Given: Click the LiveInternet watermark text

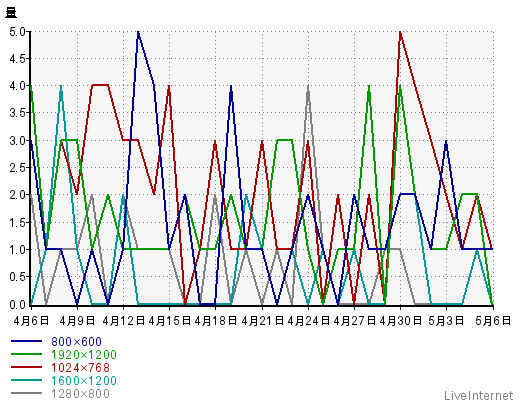Looking at the screenshot, I should coord(479,396).
